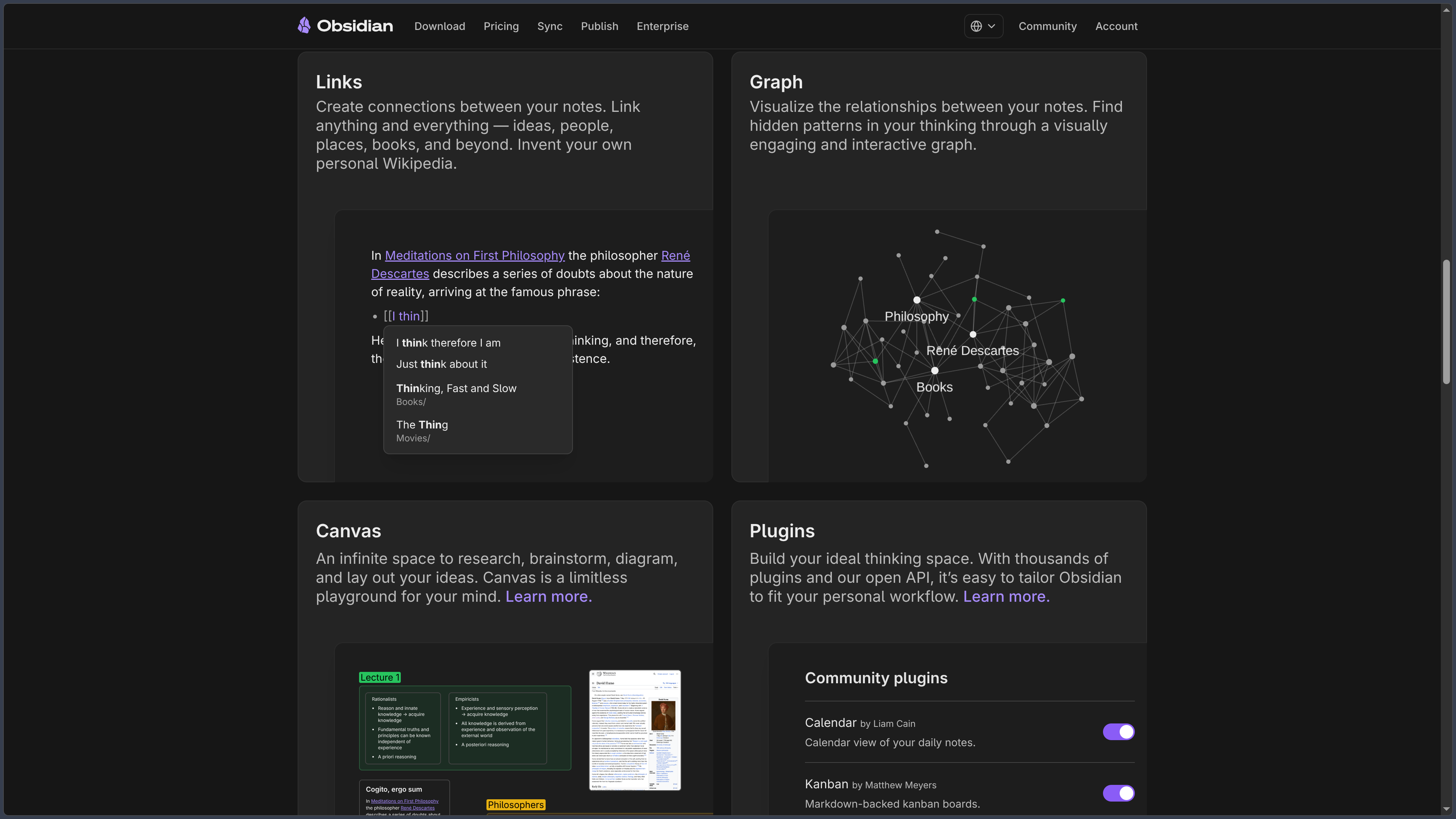Image resolution: width=1456 pixels, height=819 pixels.
Task: Click the Lecture 1 canvas label
Action: 380,677
